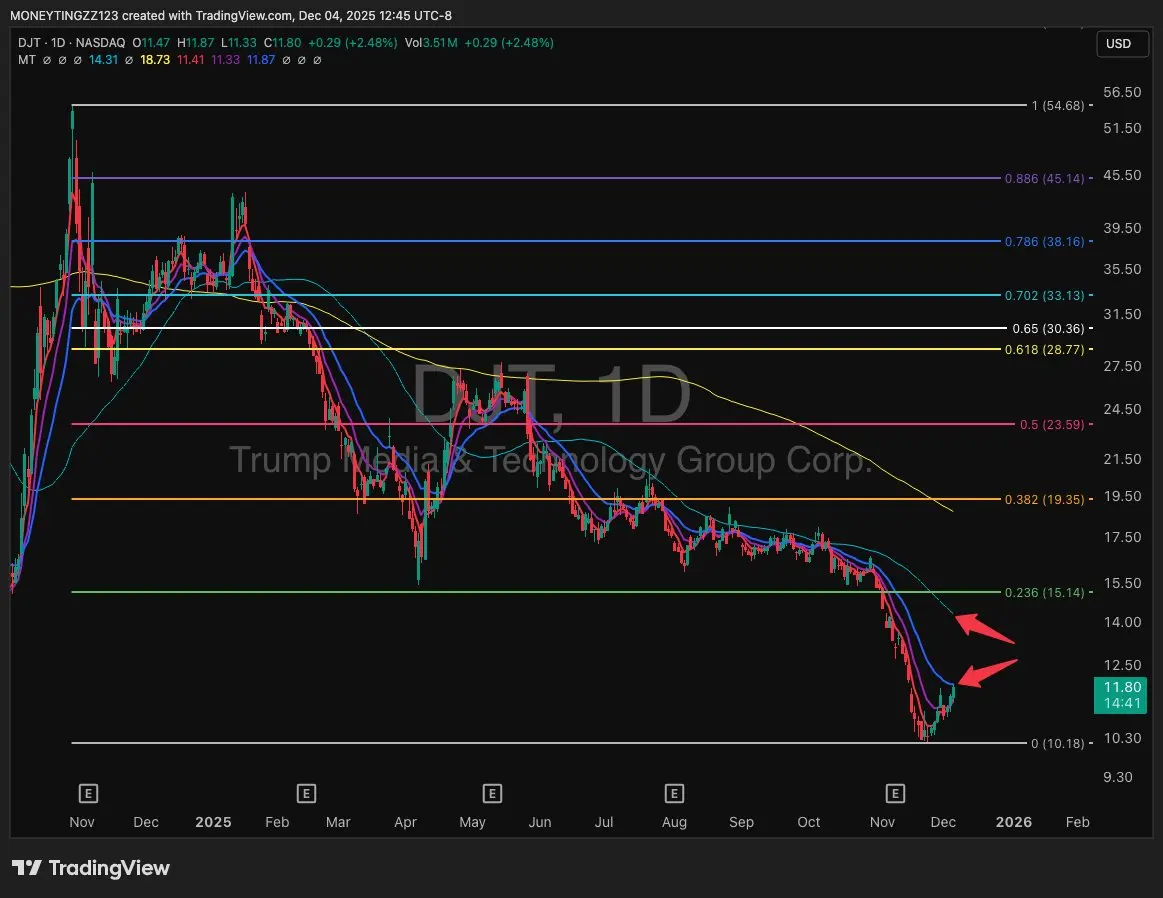Click 39.50 on the price axis
This screenshot has height=898, width=1163.
(1122, 228)
